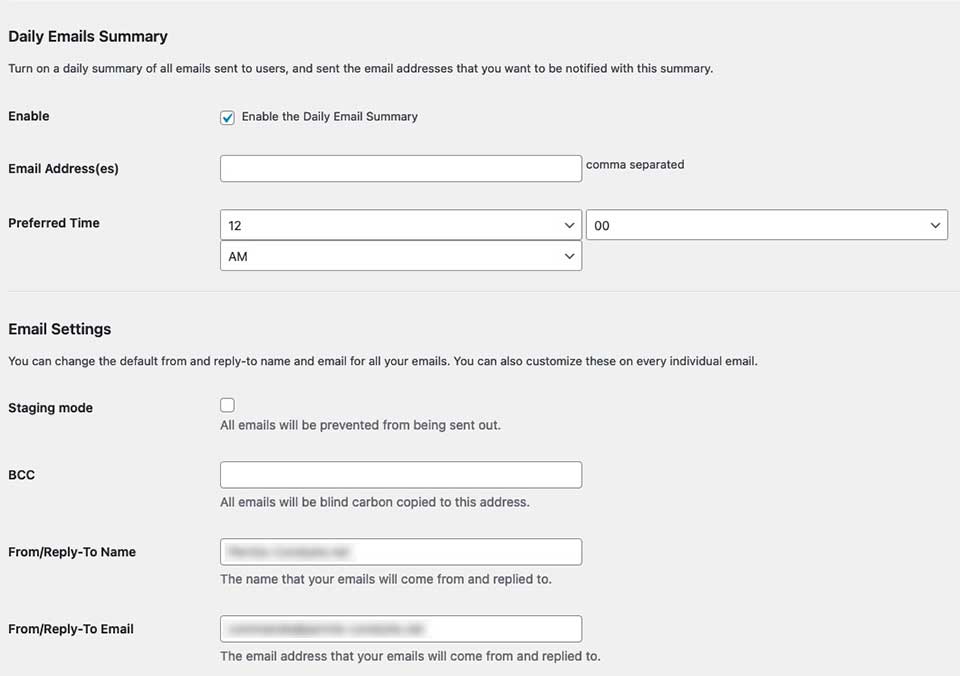This screenshot has height=676, width=960.
Task: Click the "Preferred Time" row label
Action: tap(54, 223)
